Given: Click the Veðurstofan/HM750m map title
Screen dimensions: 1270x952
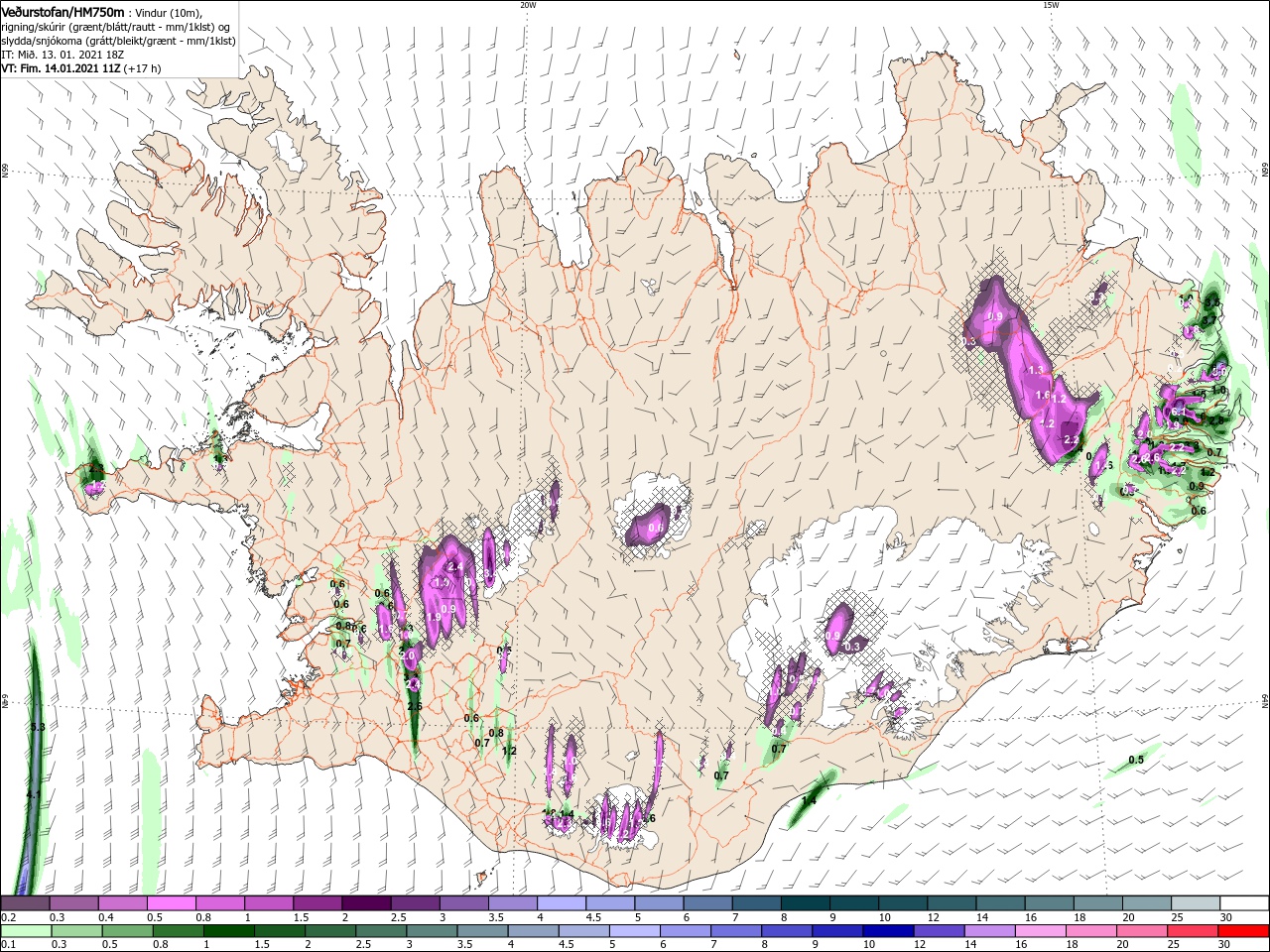Looking at the screenshot, I should pos(63,11).
